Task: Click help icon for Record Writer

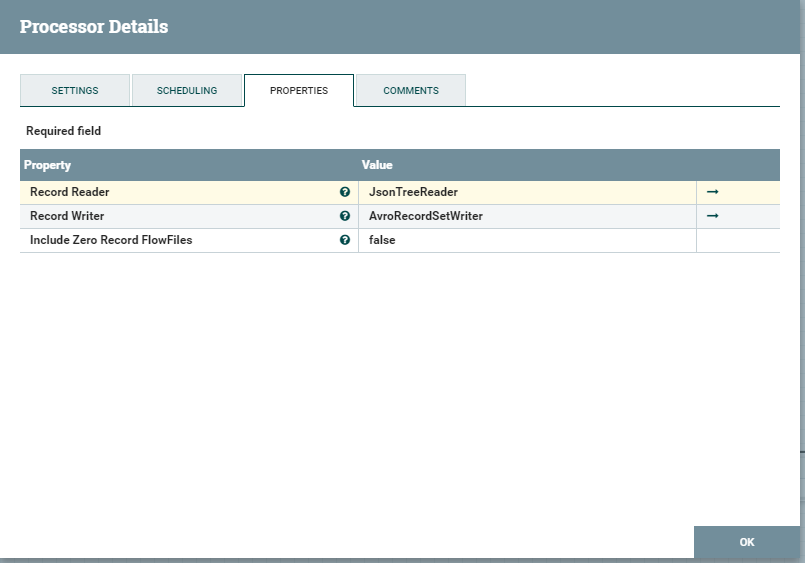Action: (345, 216)
